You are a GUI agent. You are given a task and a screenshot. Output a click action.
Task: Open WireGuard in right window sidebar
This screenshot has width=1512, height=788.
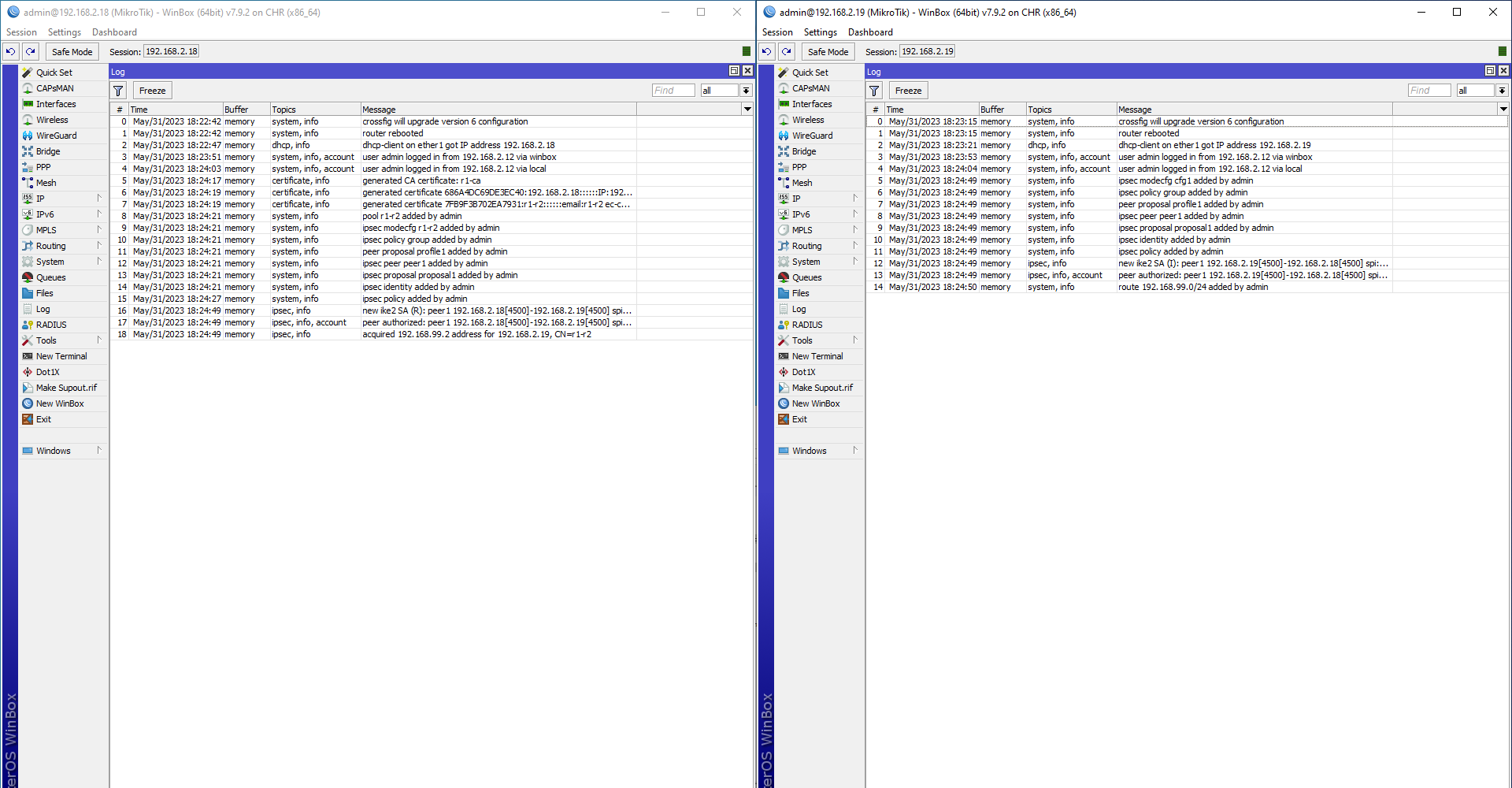(812, 136)
